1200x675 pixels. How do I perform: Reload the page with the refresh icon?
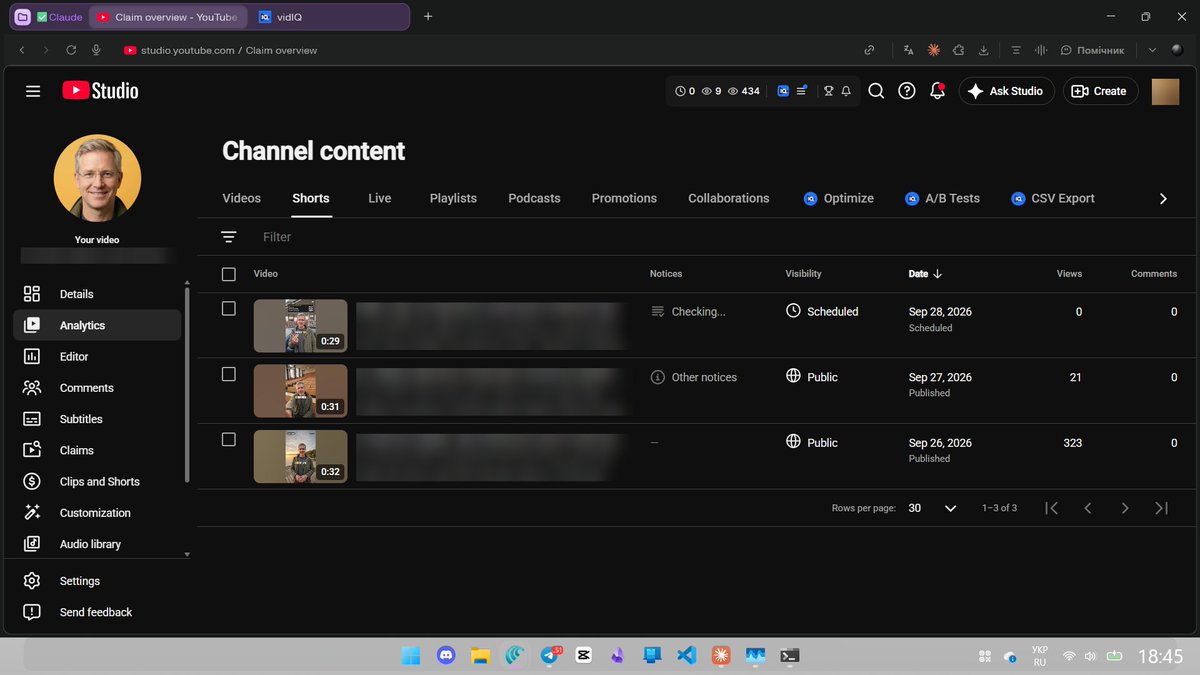(x=71, y=50)
